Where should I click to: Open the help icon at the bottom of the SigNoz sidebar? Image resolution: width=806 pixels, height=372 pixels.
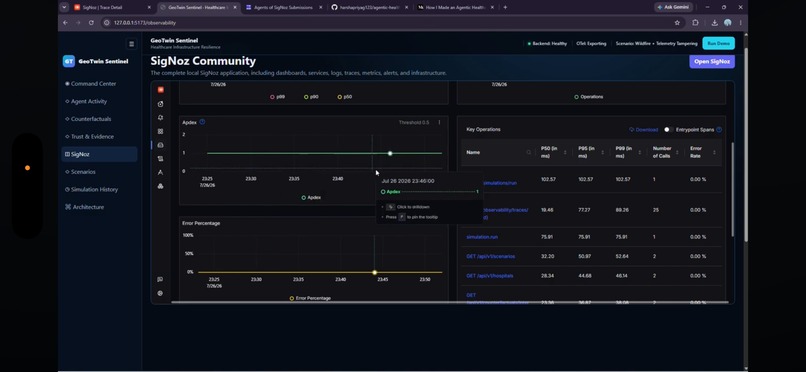pos(160,293)
